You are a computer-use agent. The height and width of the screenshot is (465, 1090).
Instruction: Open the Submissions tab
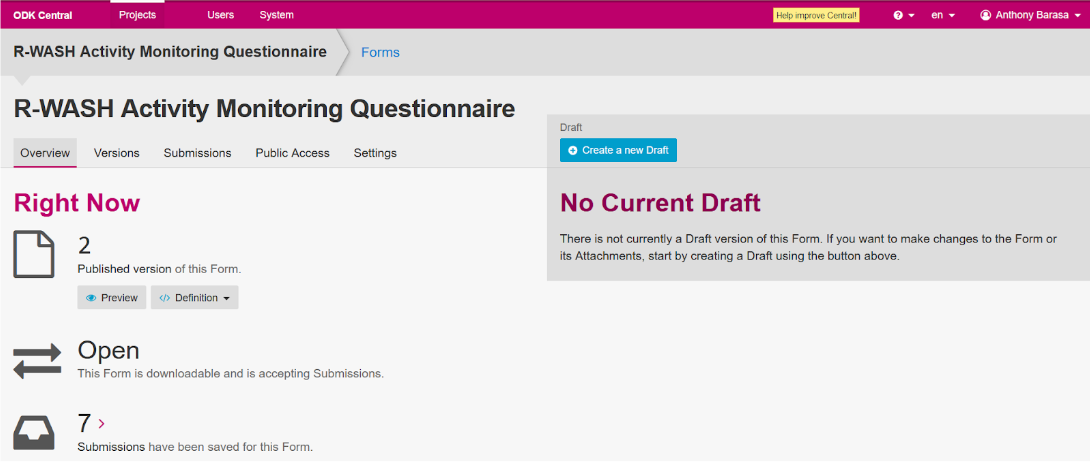[x=197, y=153]
